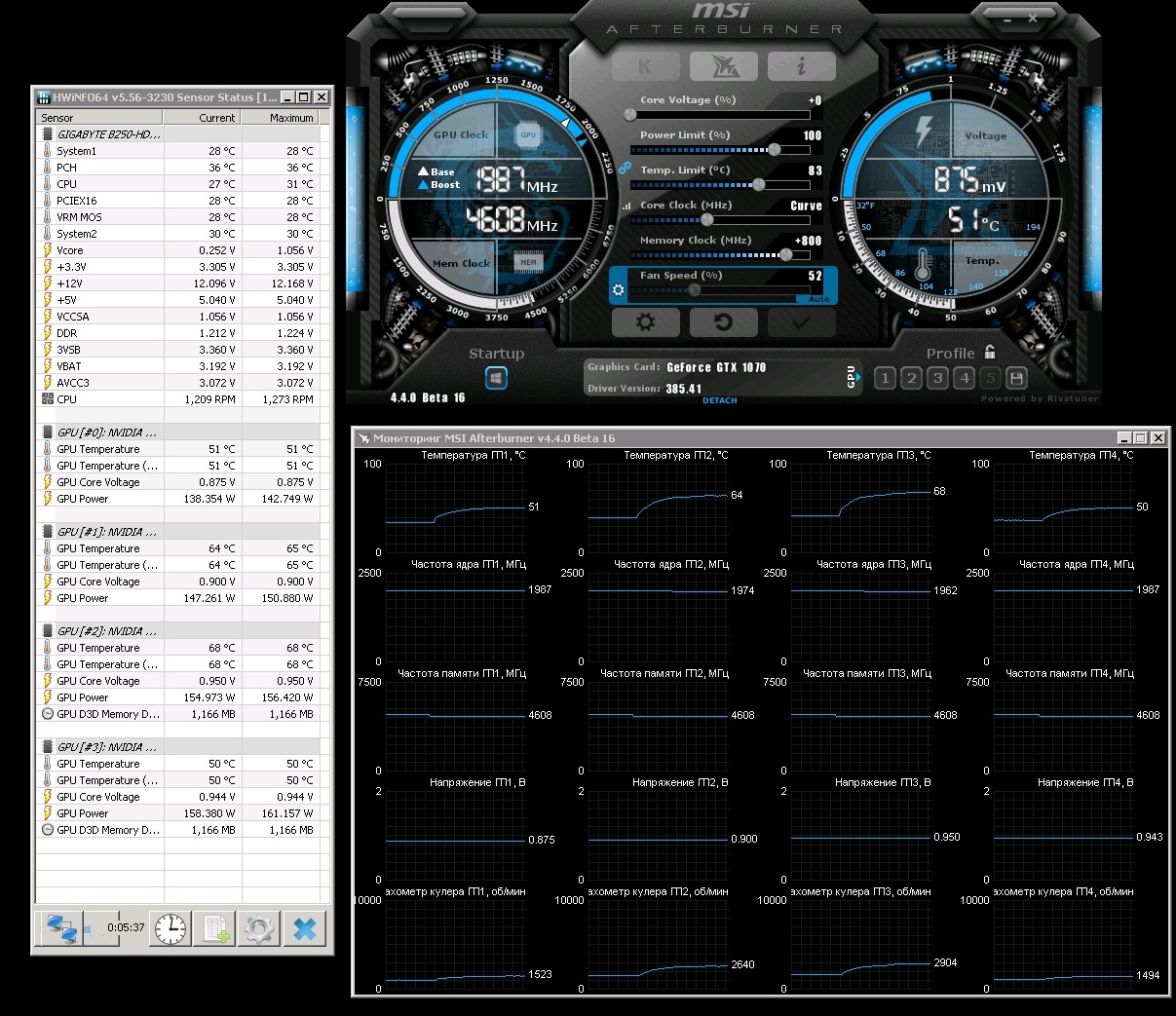This screenshot has width=1176, height=1016.
Task: Click the Частота памяти ГП4 graph
Action: point(1063,727)
